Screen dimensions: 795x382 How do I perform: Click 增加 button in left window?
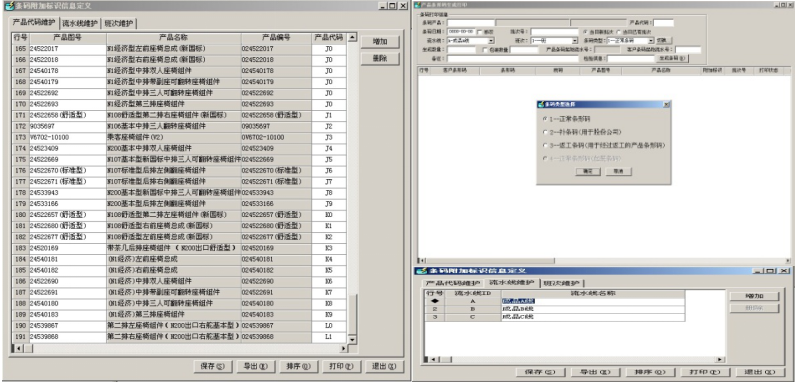point(380,42)
